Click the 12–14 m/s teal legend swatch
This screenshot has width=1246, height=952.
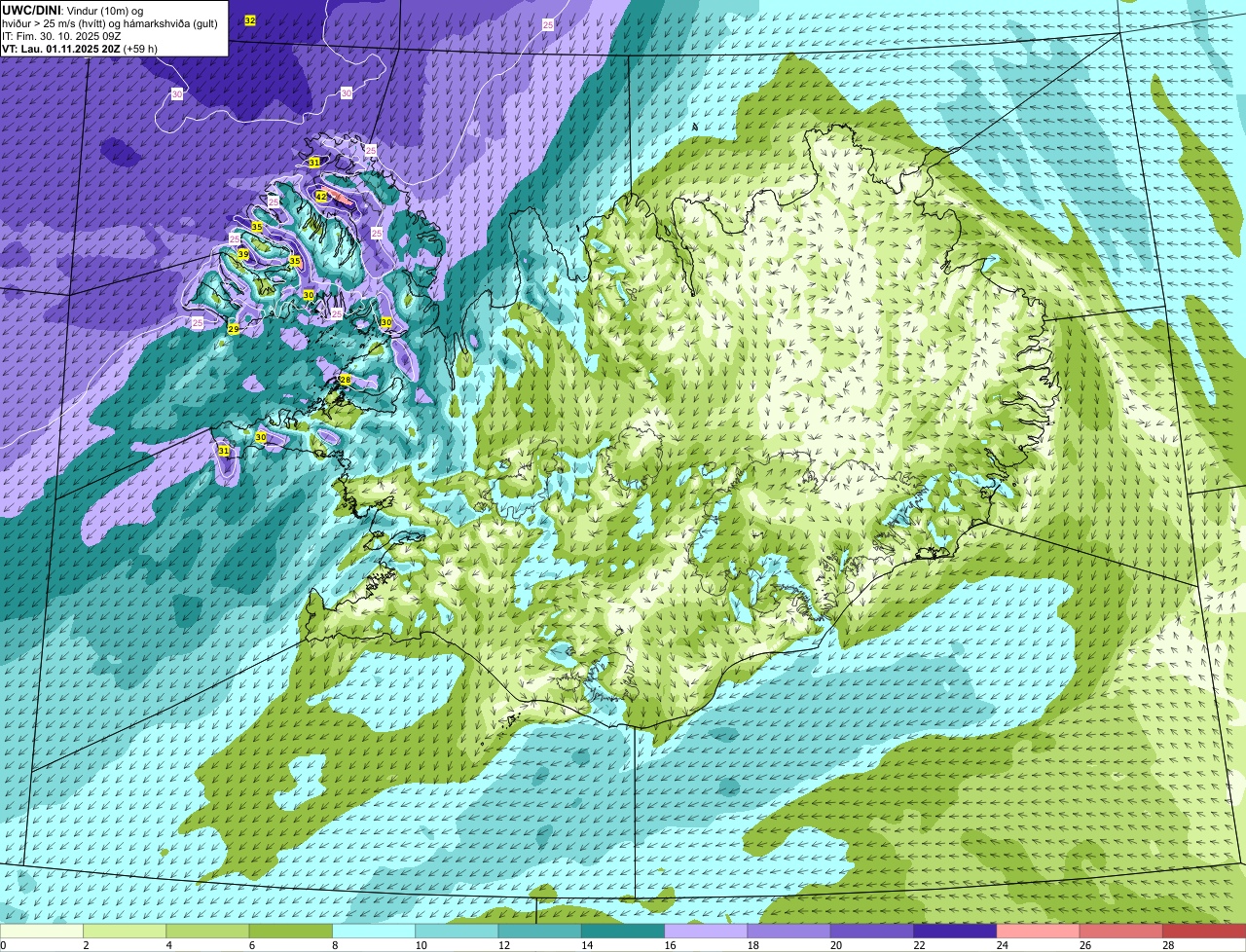coord(540,932)
